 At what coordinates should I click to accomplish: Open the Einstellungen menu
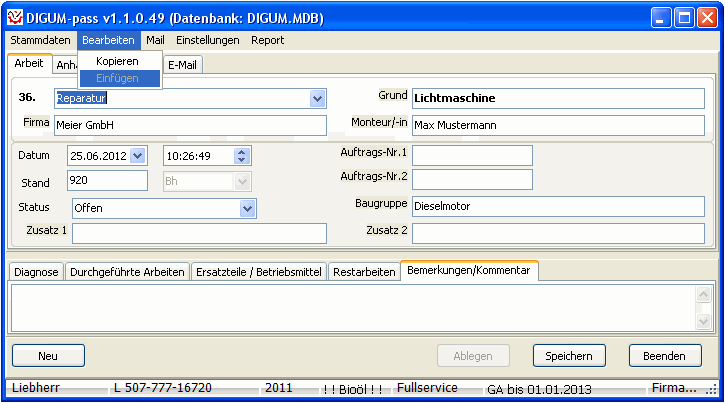207,40
